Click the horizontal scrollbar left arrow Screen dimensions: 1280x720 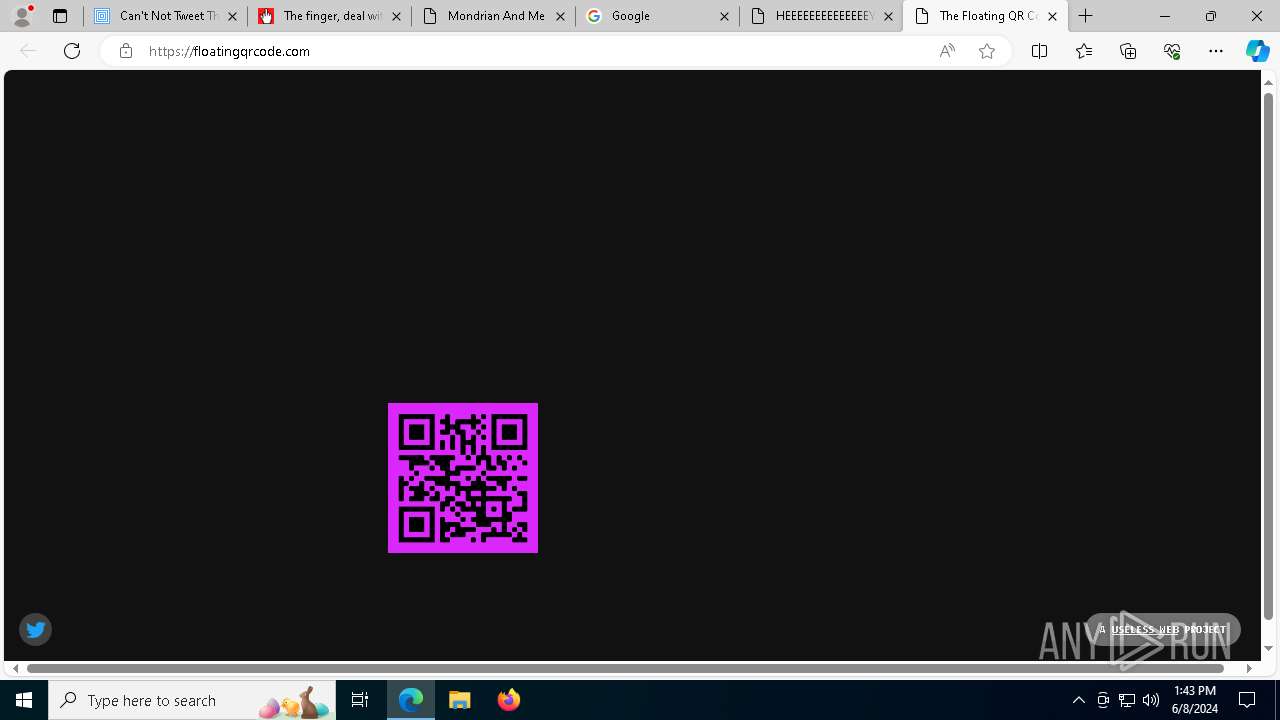click(15, 668)
